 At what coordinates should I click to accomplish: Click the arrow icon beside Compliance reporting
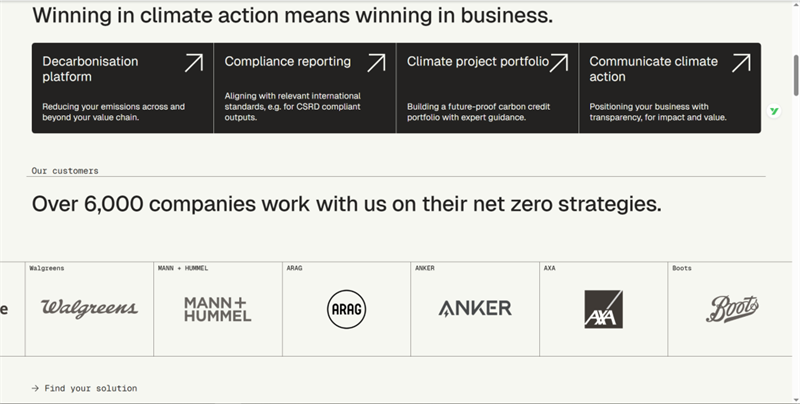pos(376,63)
